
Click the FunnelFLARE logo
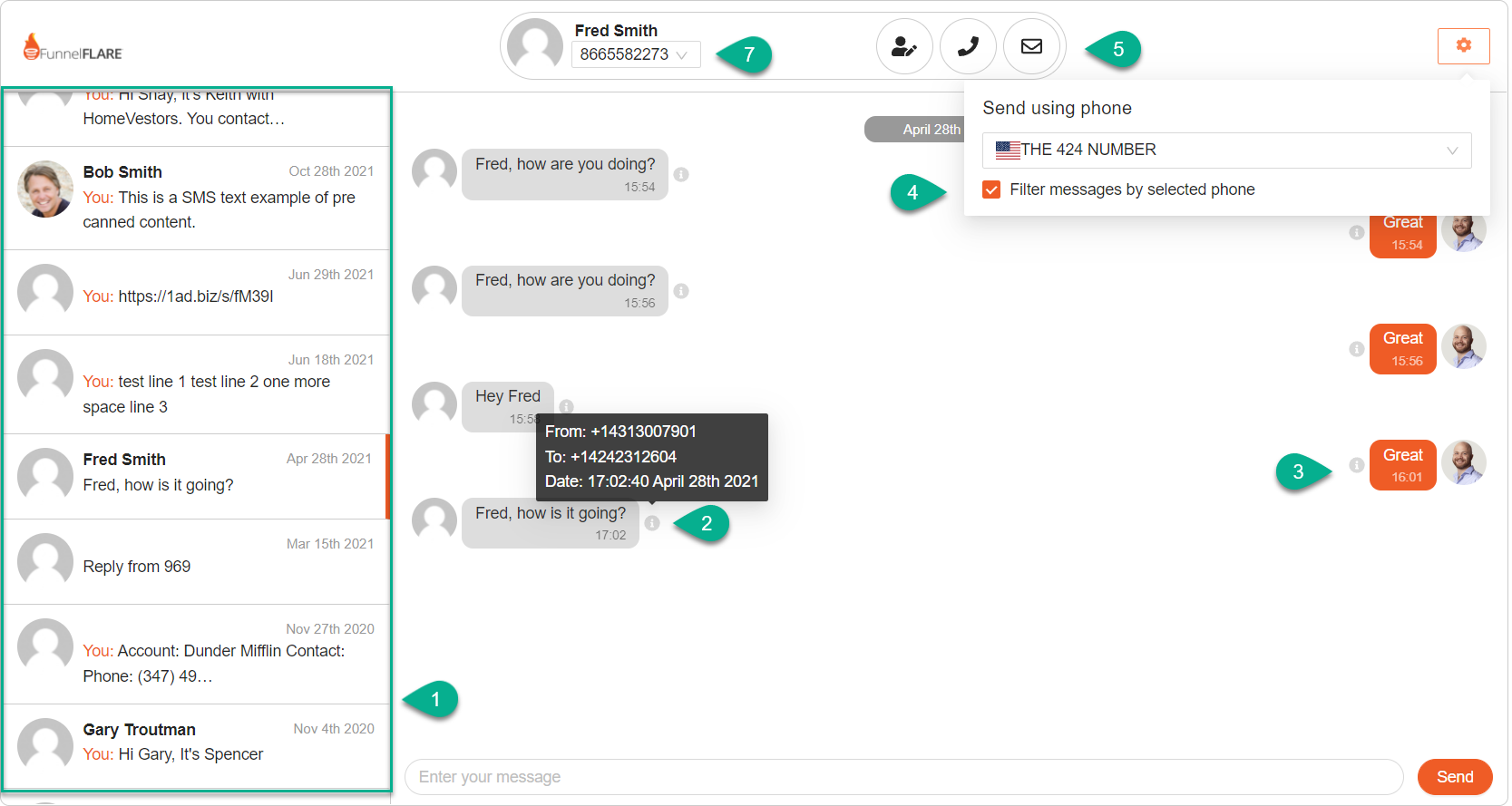tap(73, 47)
